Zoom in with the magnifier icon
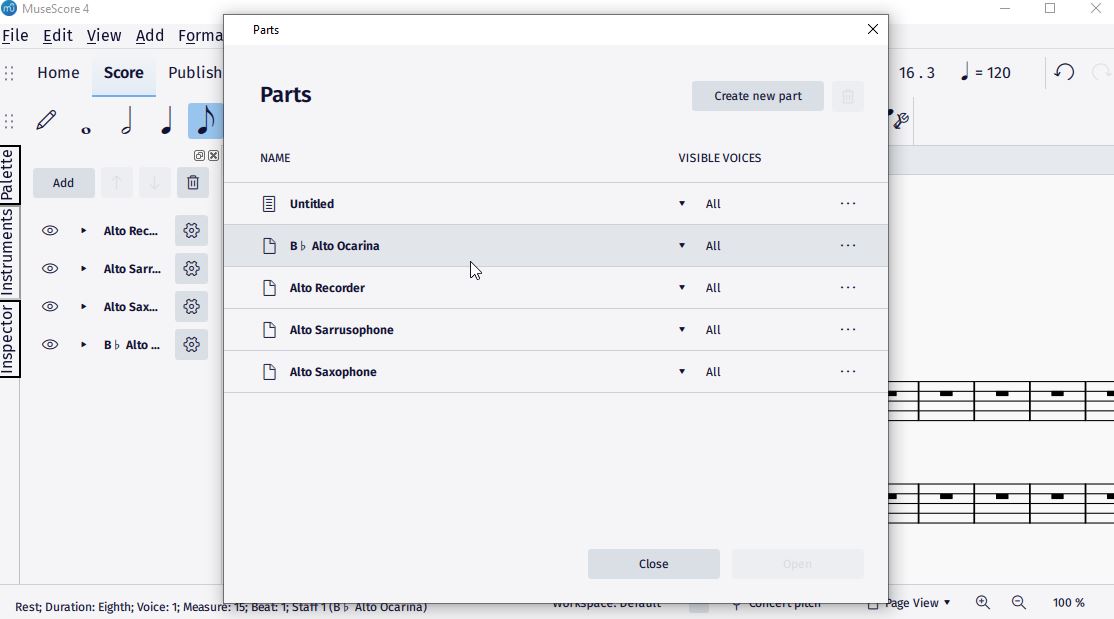This screenshot has height=619, width=1114. click(x=982, y=602)
